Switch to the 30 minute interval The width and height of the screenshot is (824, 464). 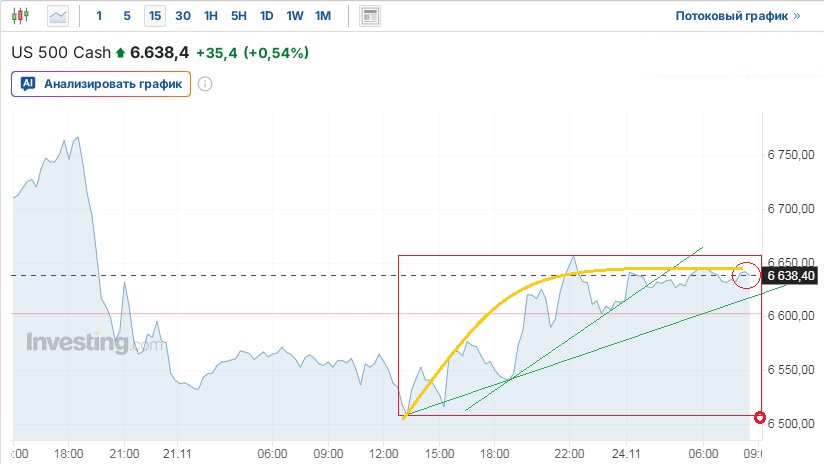182,16
